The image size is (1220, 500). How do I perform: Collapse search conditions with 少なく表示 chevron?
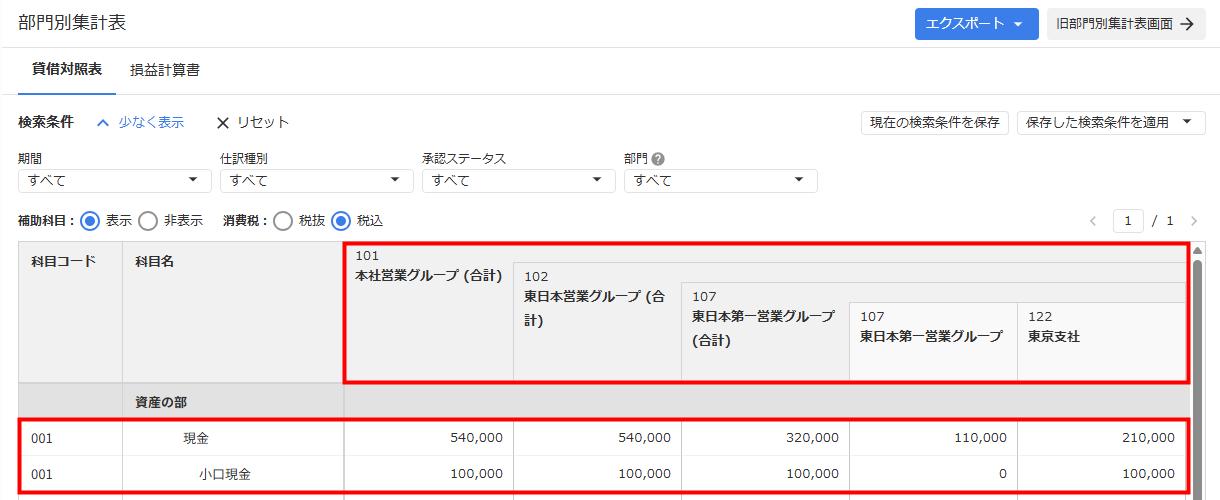click(x=102, y=123)
